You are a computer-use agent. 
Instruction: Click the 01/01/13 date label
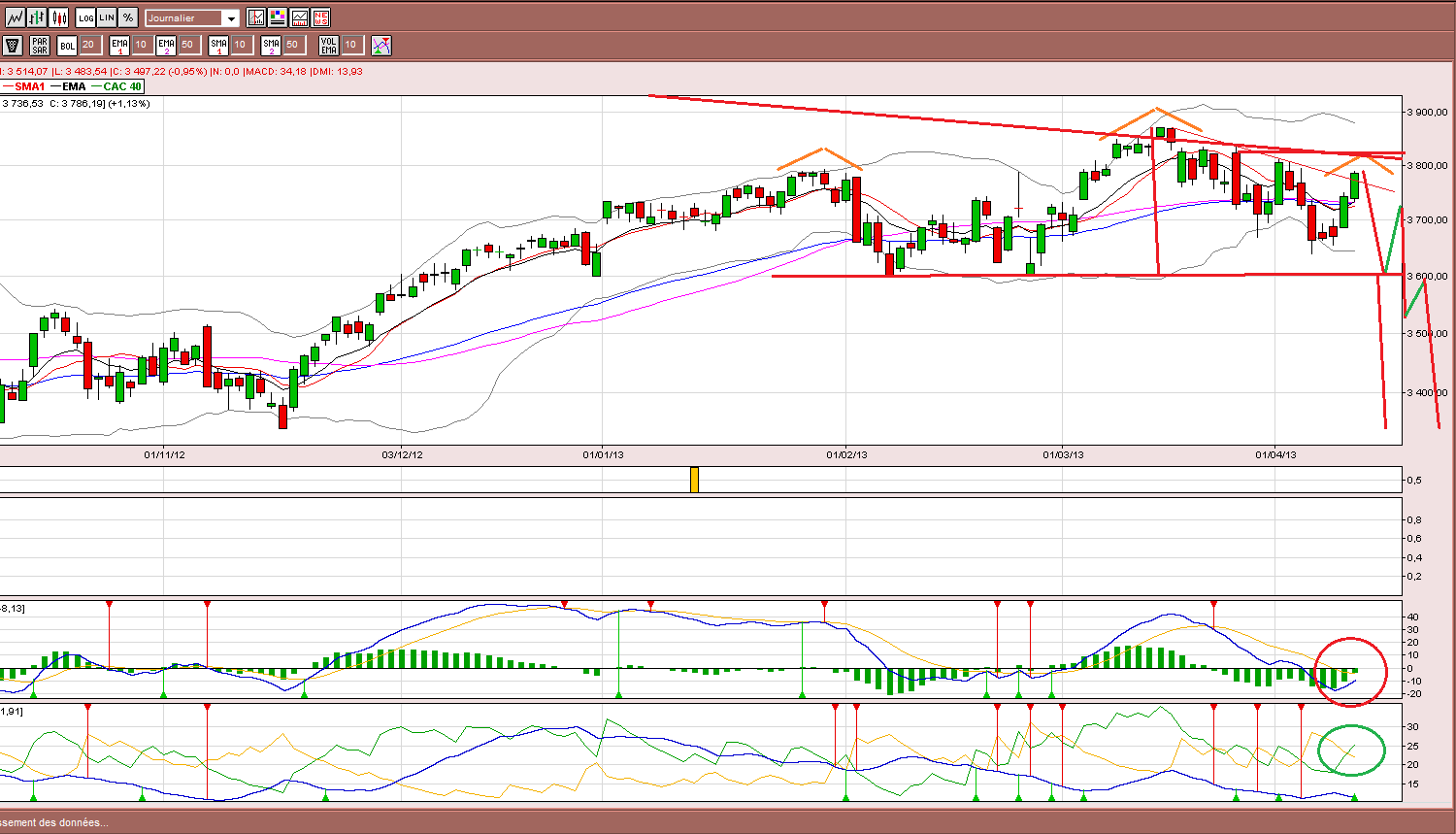(603, 454)
